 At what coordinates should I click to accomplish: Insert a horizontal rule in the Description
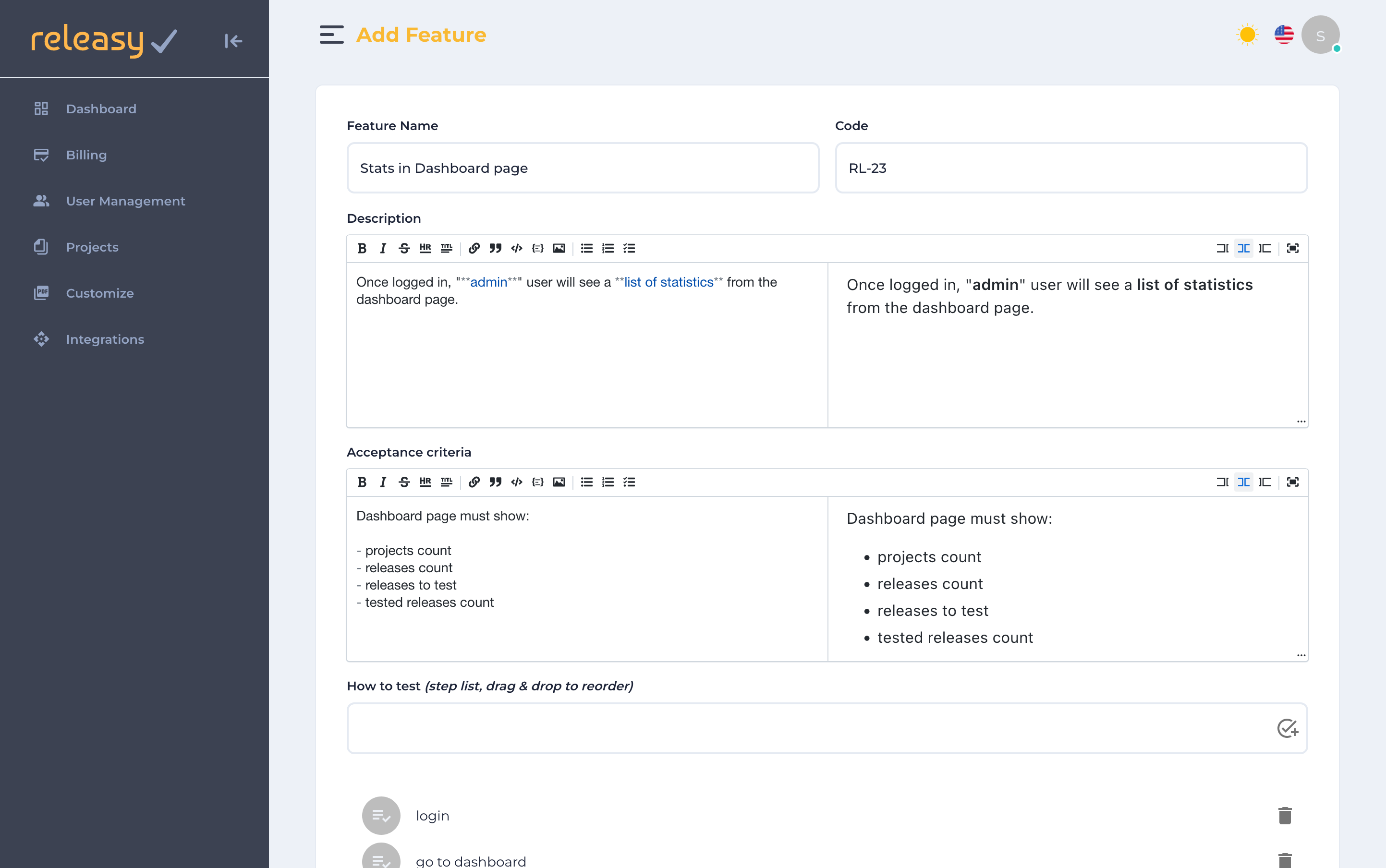tap(425, 248)
